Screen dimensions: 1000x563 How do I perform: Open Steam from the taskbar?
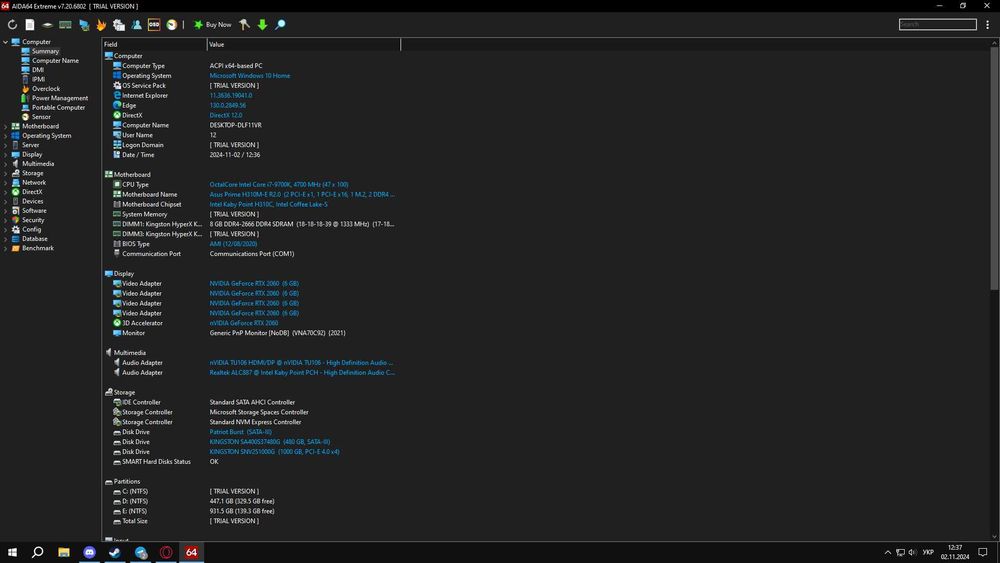(115, 552)
